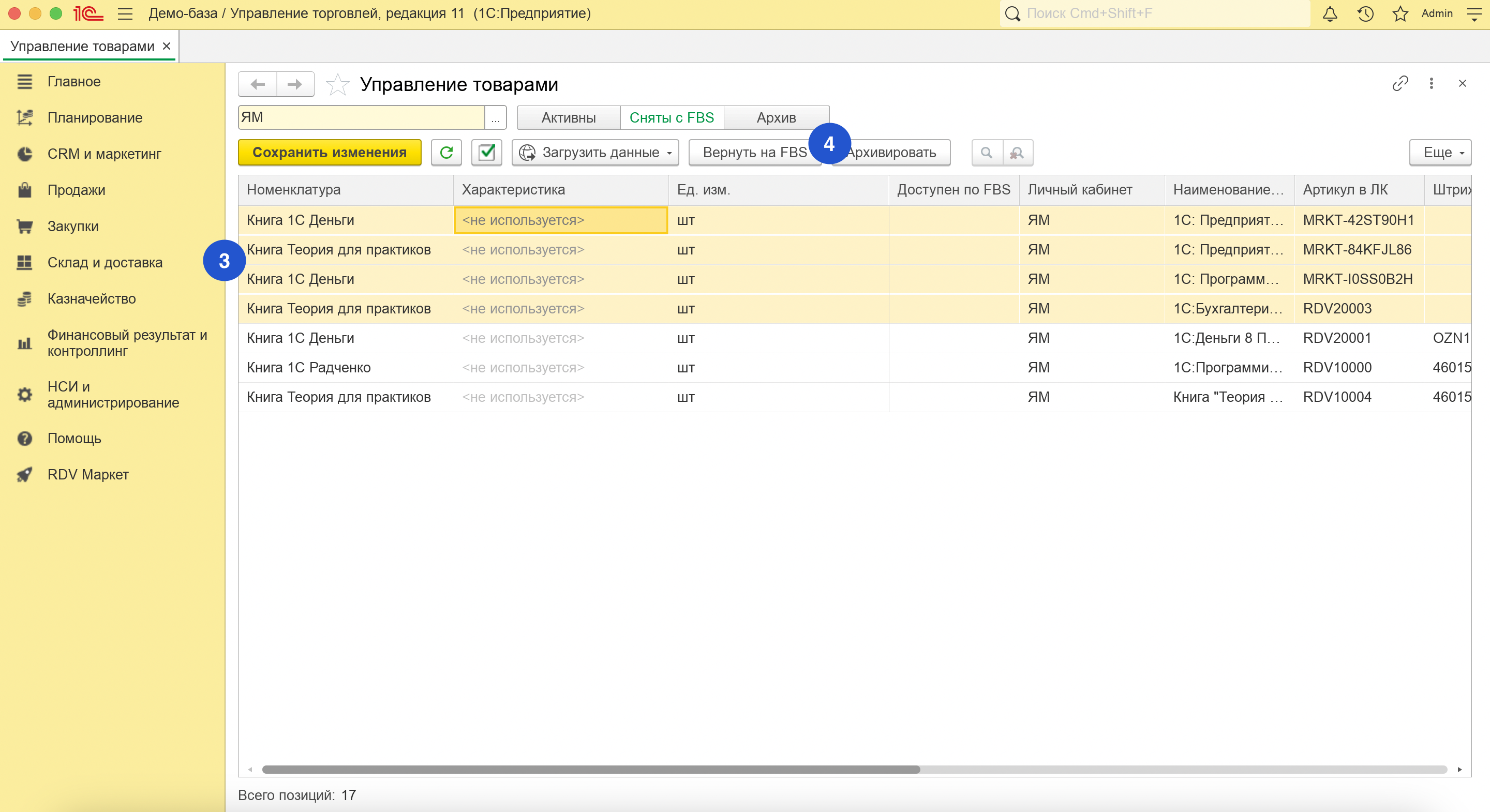Open the Еще dropdown menu

(x=1440, y=153)
